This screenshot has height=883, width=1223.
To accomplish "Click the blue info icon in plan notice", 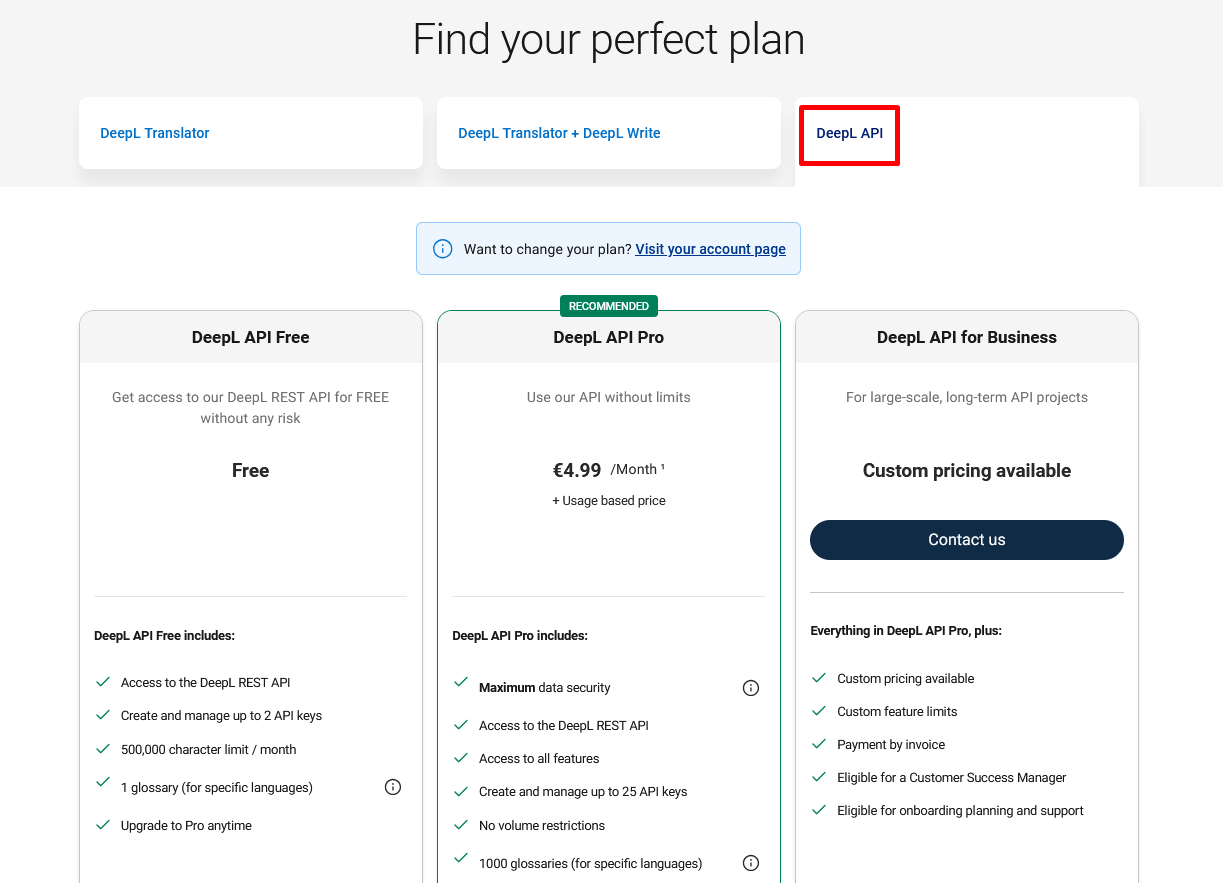I will pyautogui.click(x=442, y=249).
